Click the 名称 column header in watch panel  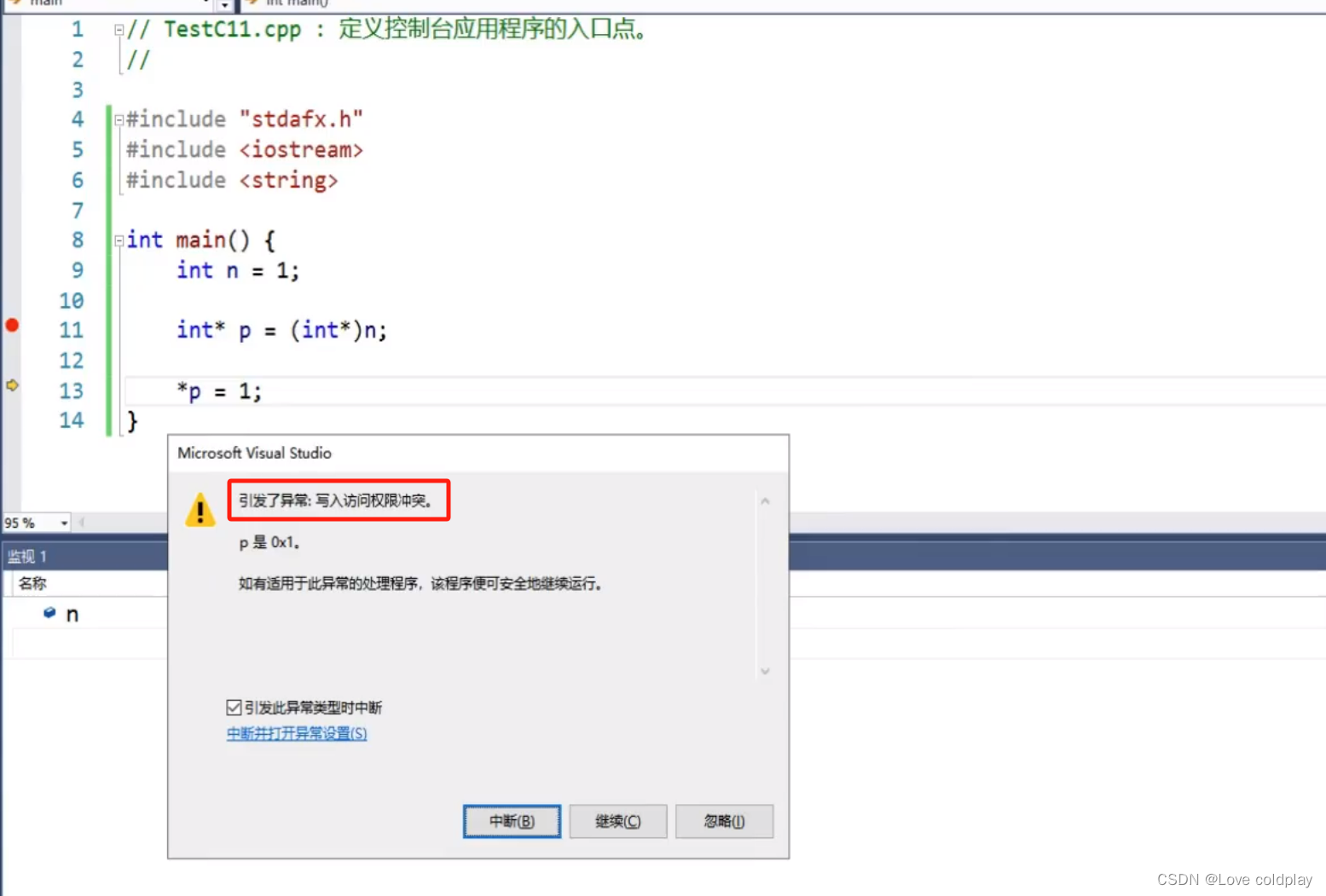32,583
